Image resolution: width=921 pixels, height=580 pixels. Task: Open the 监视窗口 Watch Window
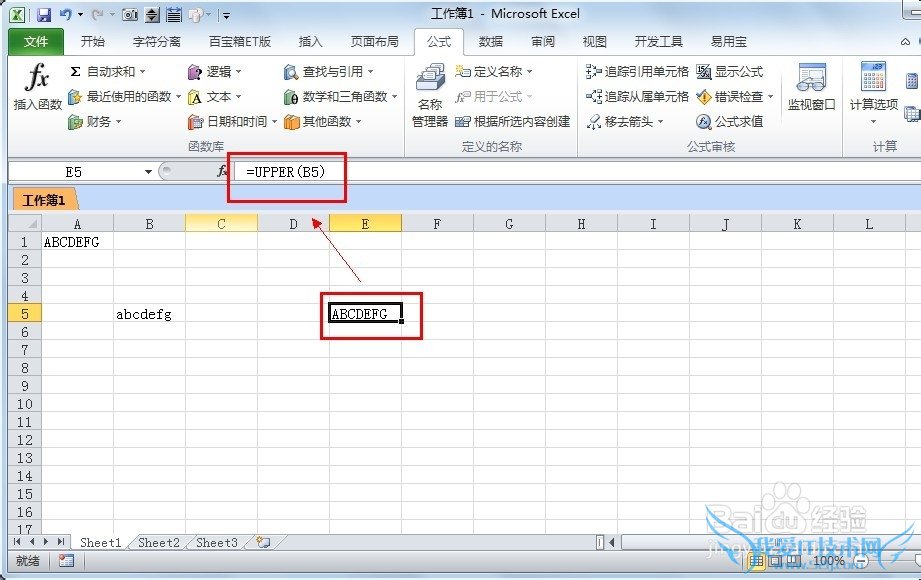coord(811,87)
